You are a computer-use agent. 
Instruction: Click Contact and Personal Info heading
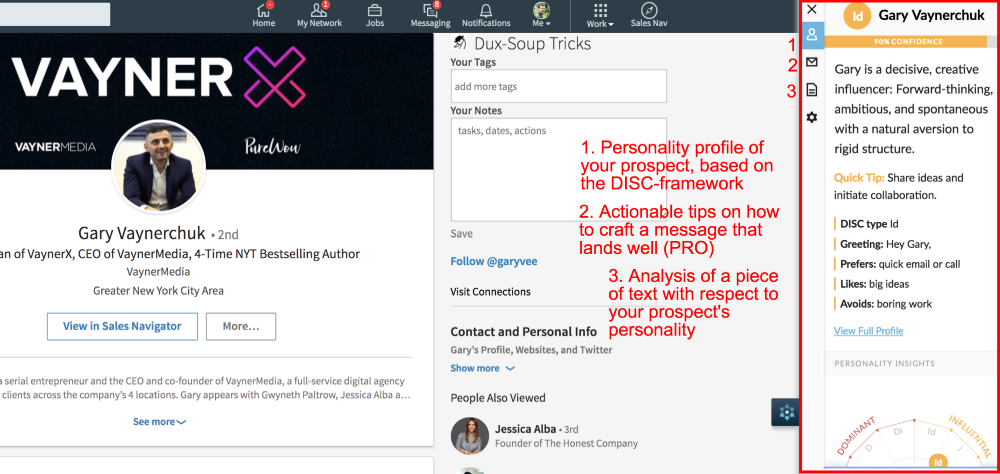(524, 332)
